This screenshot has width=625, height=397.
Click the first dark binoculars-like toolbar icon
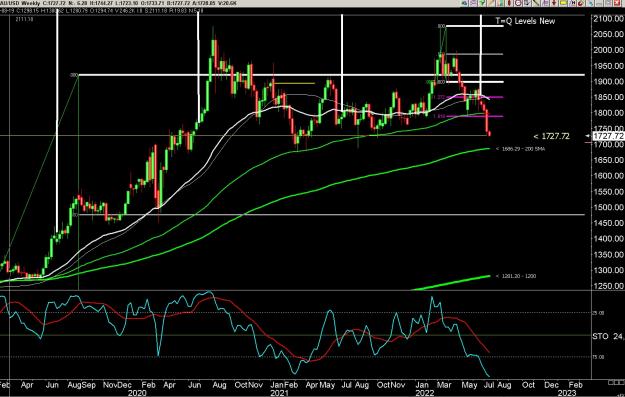465,3
